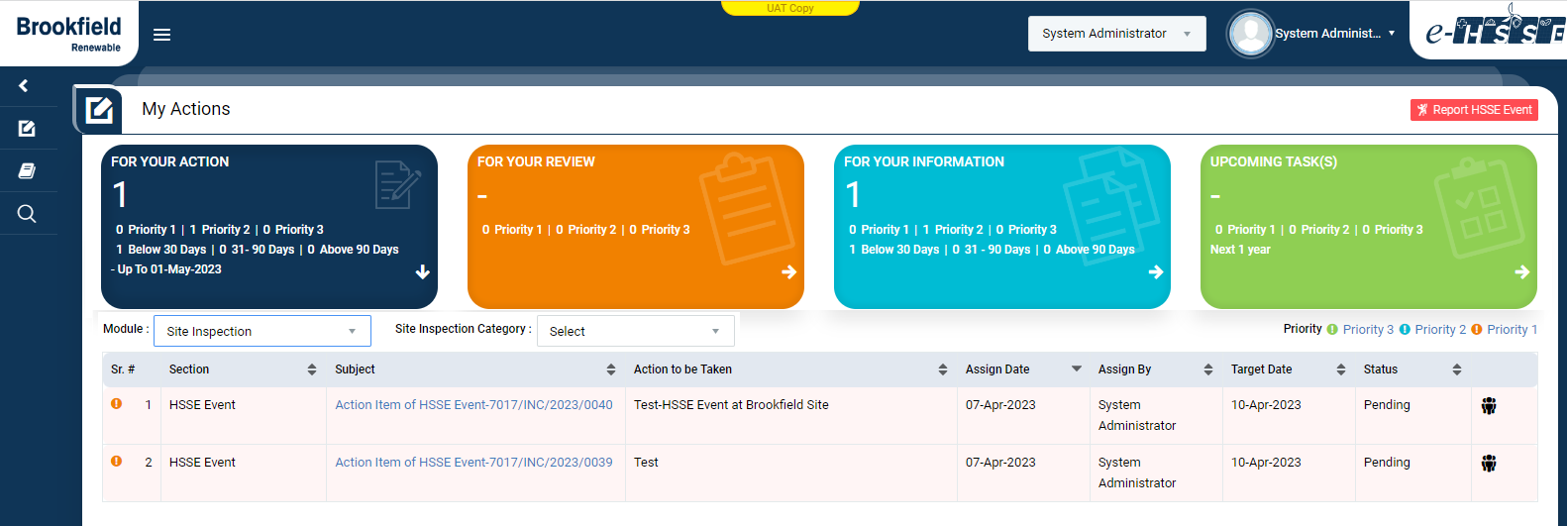Click priority indicator on row 2

pos(117,462)
